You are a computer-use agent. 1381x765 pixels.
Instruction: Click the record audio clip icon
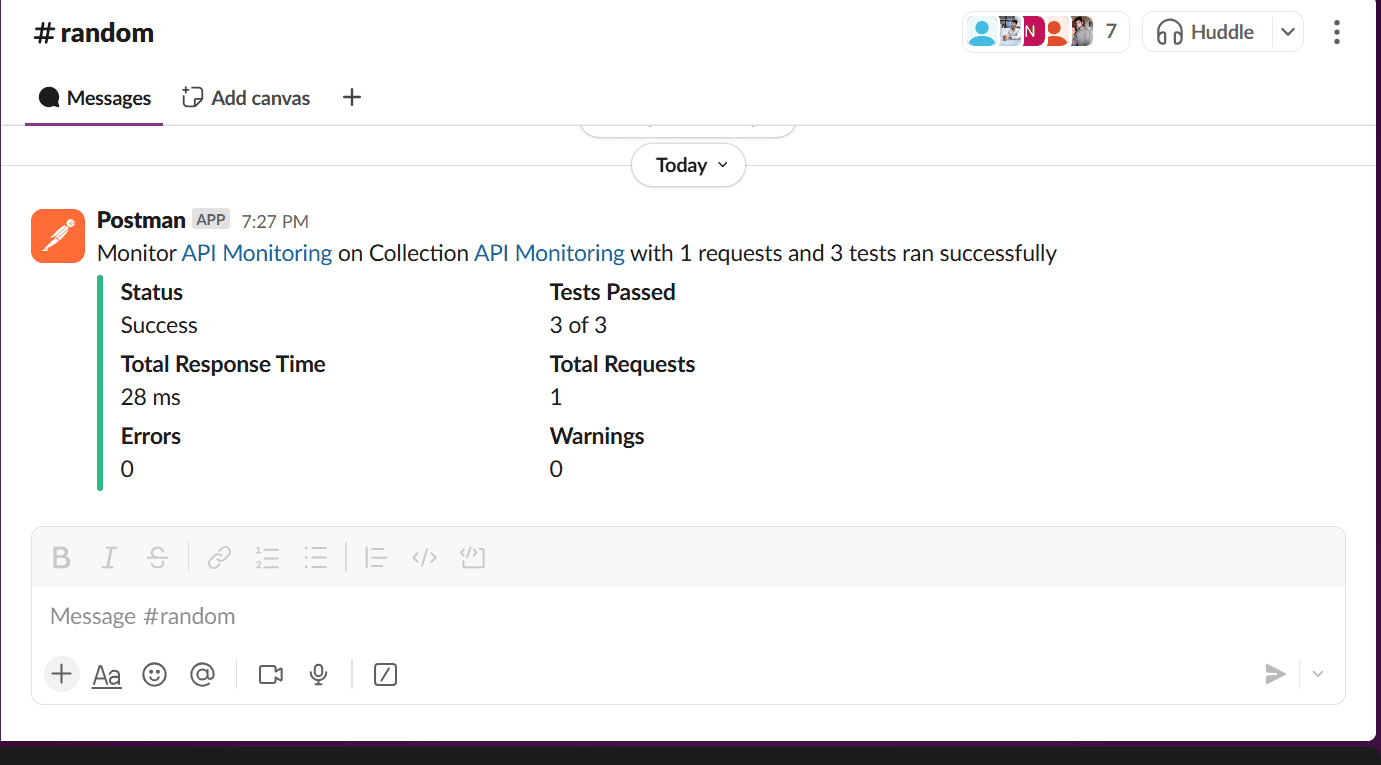[x=318, y=674]
